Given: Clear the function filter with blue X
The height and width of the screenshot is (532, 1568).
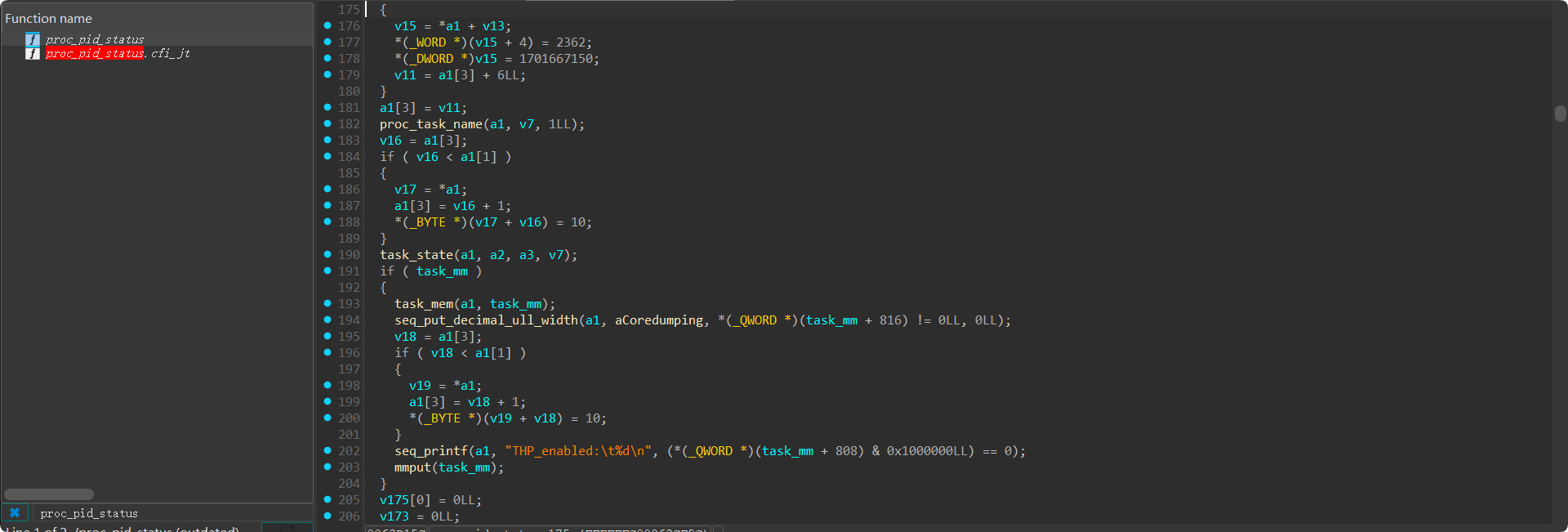Looking at the screenshot, I should pos(15,513).
